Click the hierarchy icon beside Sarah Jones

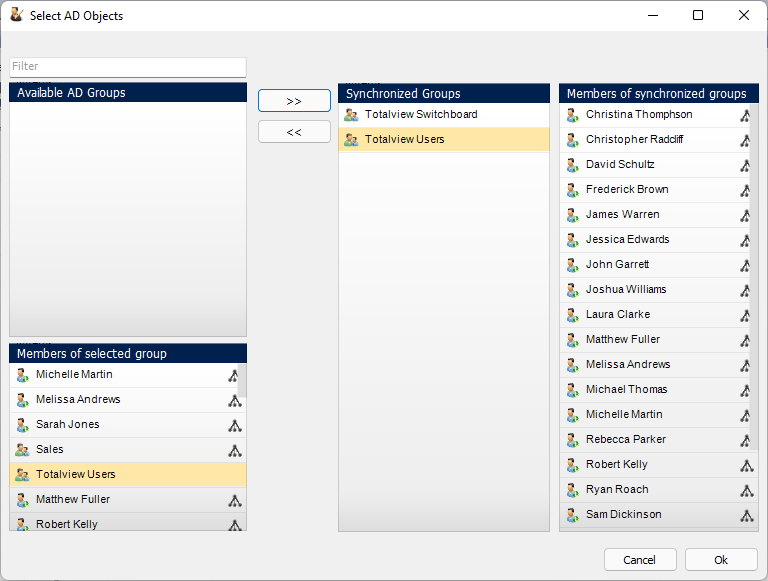click(x=235, y=426)
